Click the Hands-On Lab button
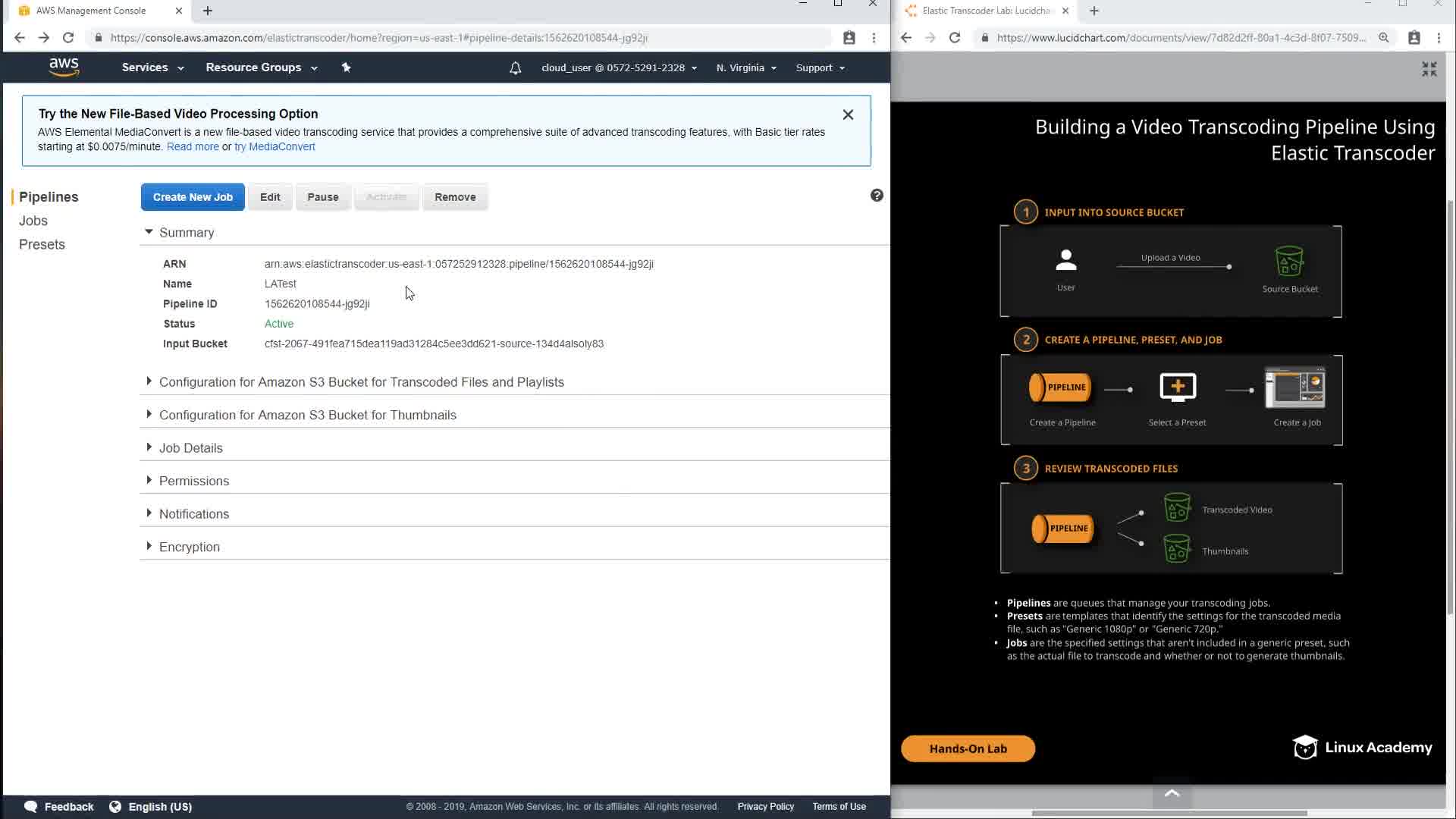1456x819 pixels. (x=968, y=748)
